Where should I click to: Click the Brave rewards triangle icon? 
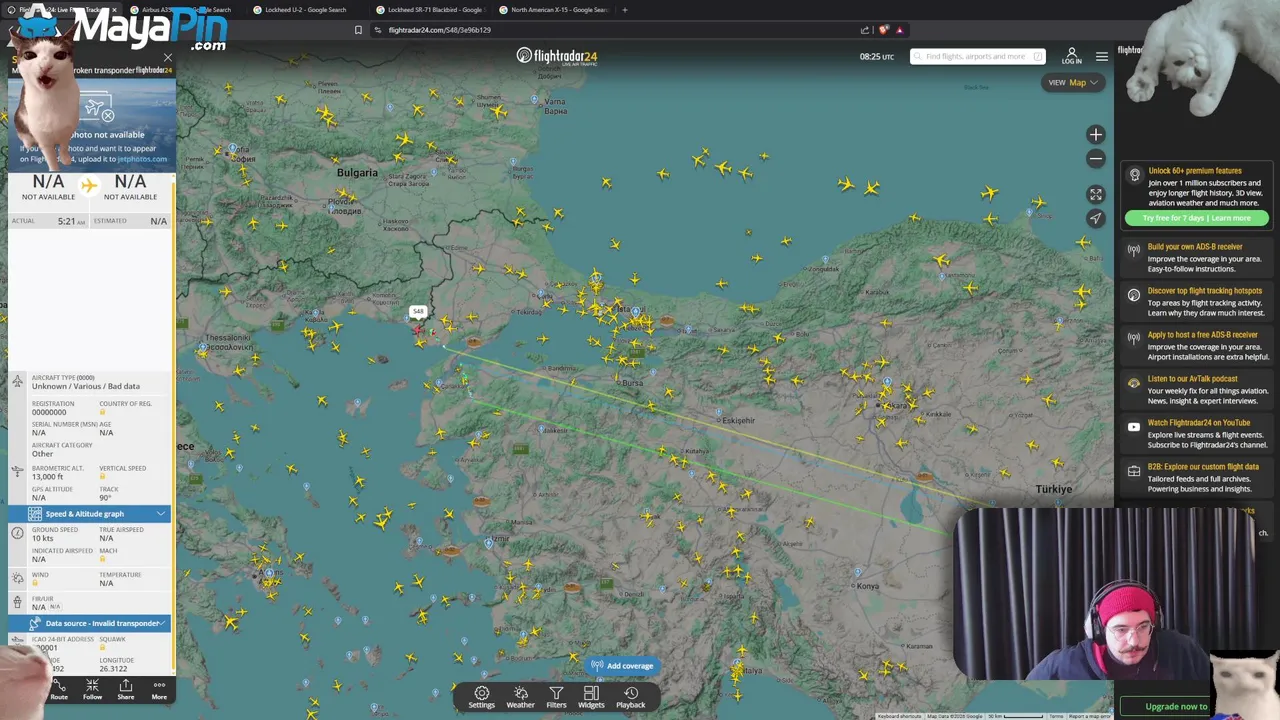pos(899,30)
